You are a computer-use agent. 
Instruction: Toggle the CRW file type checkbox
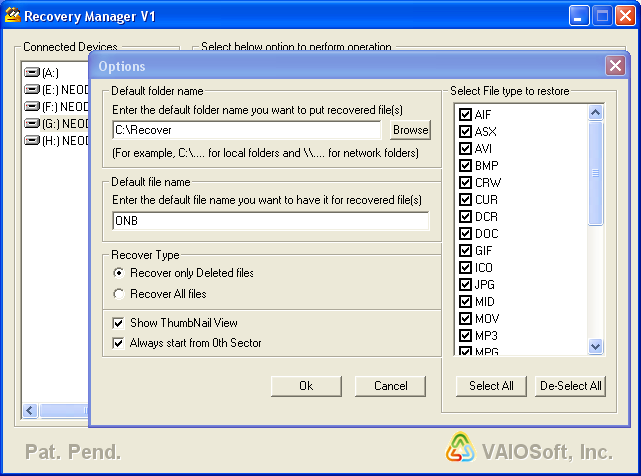tap(465, 182)
